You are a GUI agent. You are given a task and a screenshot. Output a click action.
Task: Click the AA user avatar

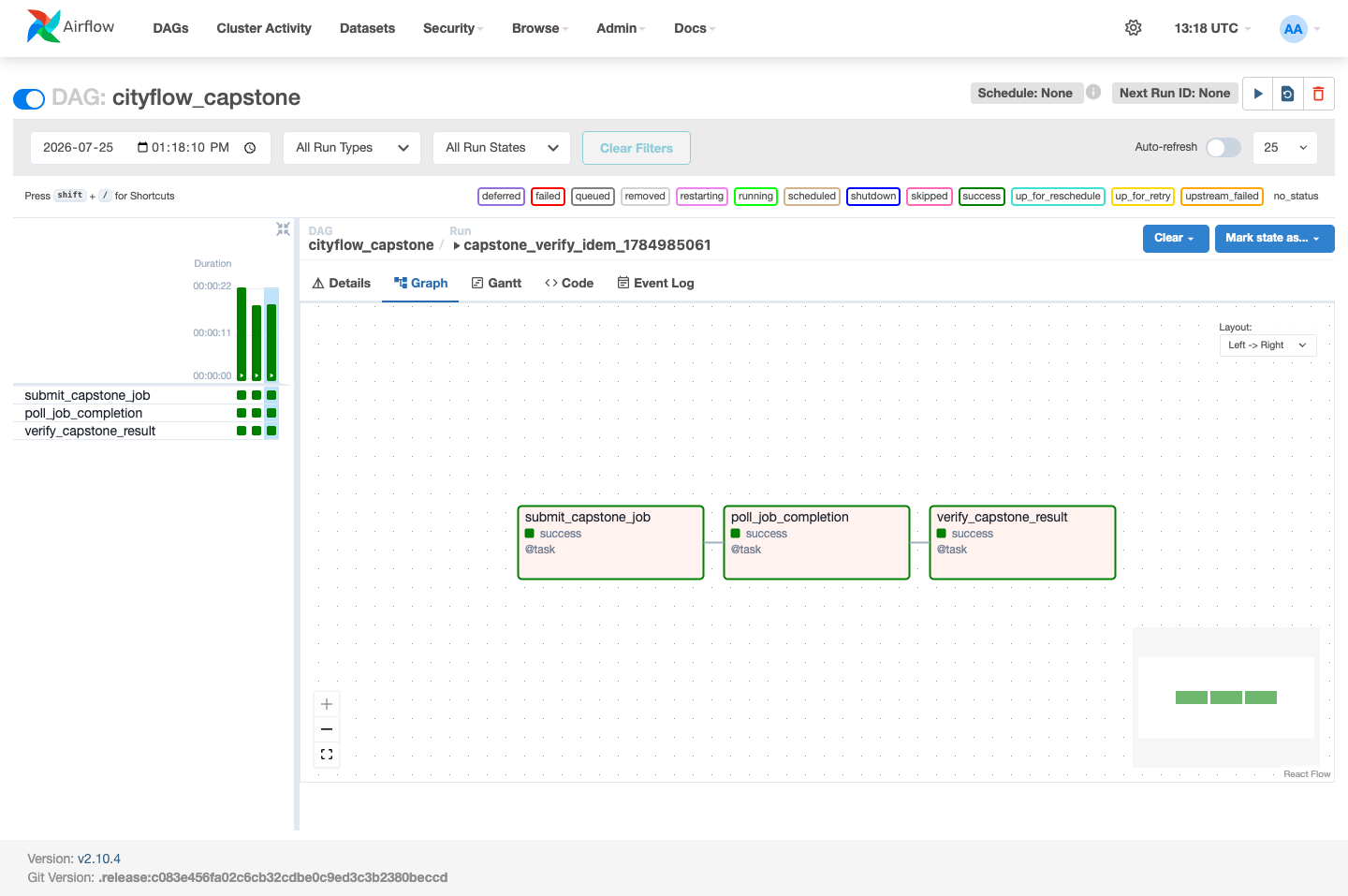point(1293,28)
